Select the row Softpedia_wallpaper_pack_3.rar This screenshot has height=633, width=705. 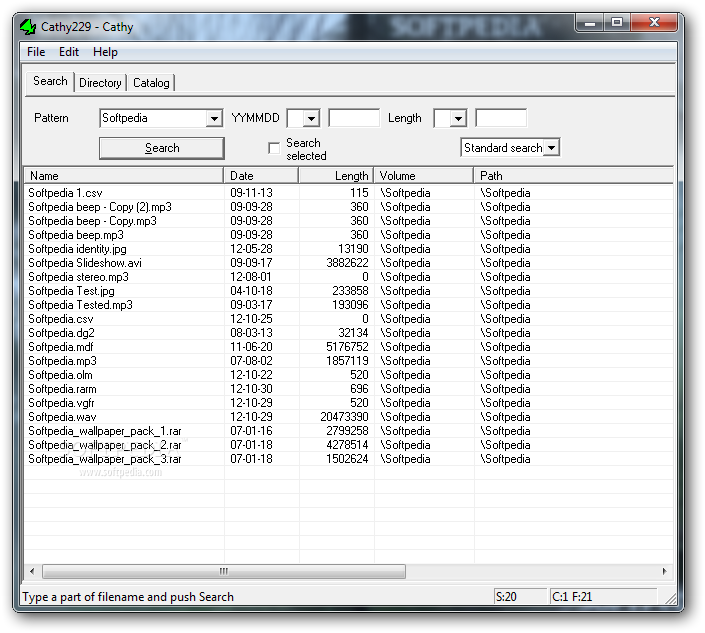pos(349,459)
